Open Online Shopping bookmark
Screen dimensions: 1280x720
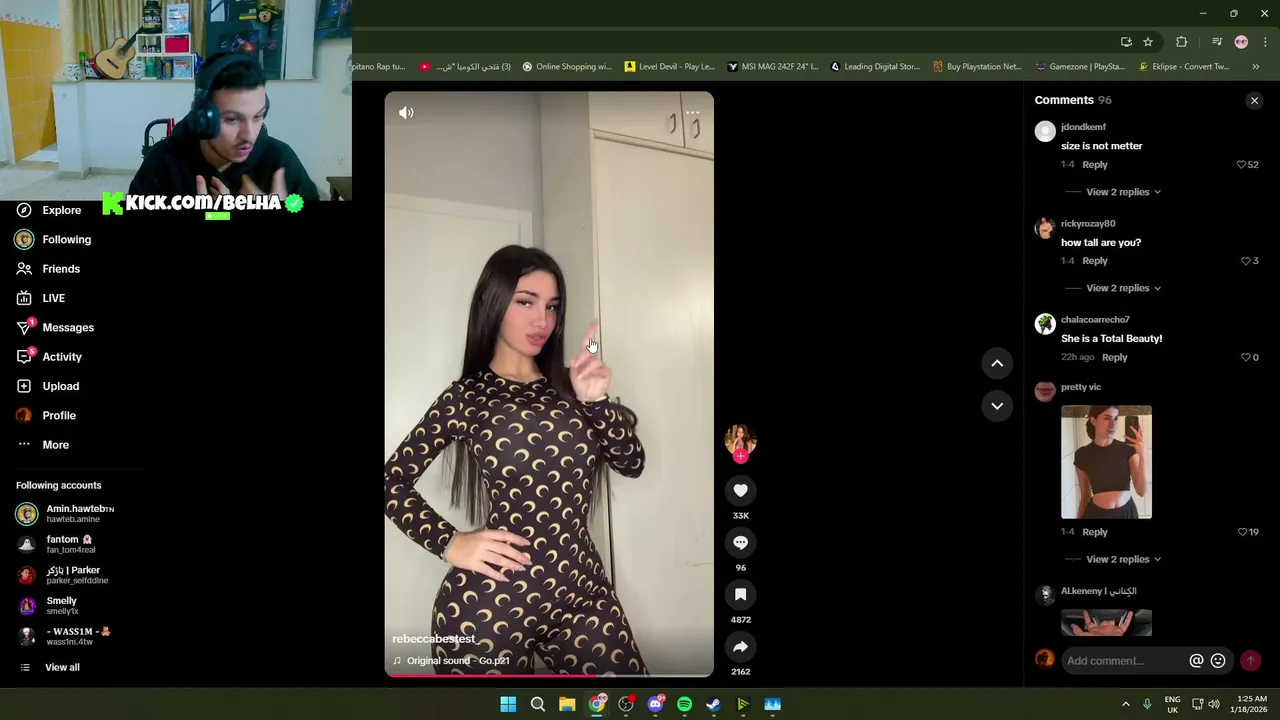567,67
